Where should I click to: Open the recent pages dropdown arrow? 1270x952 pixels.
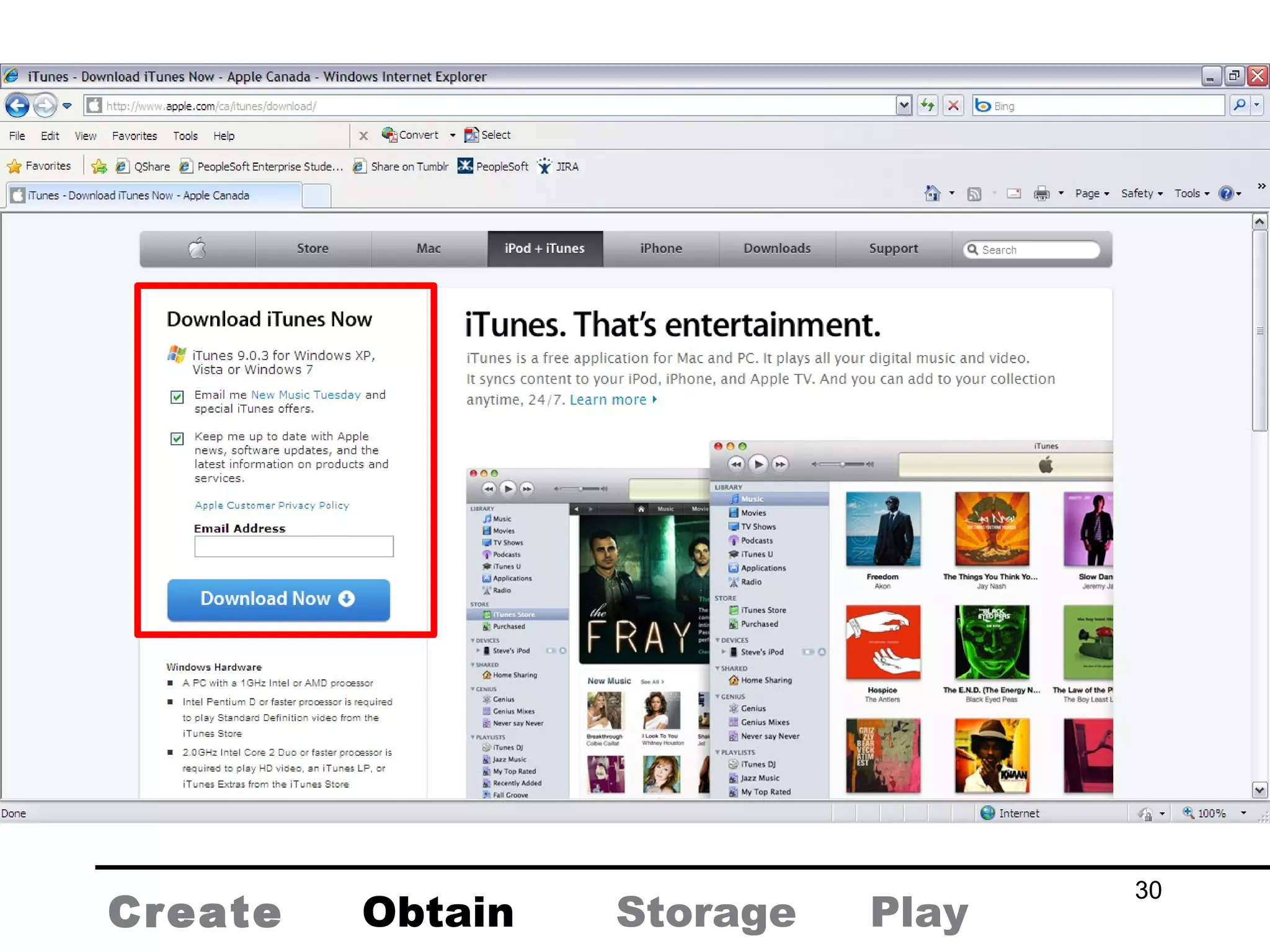[67, 106]
